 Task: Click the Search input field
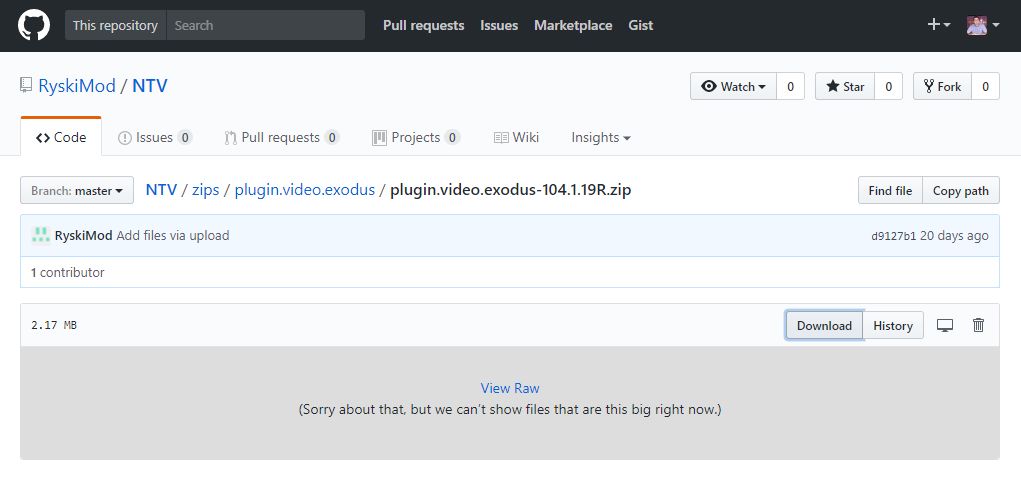pyautogui.click(x=266, y=25)
